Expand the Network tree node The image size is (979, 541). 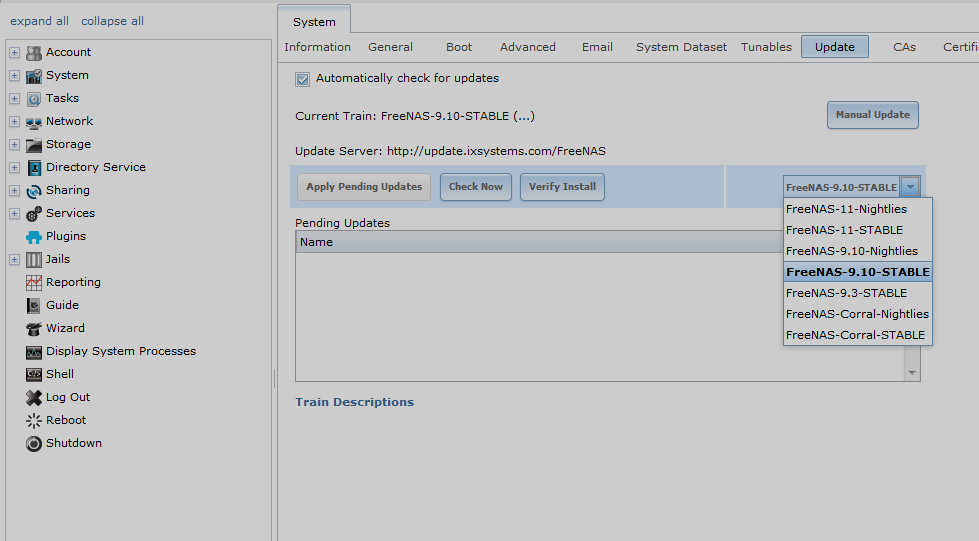14,122
